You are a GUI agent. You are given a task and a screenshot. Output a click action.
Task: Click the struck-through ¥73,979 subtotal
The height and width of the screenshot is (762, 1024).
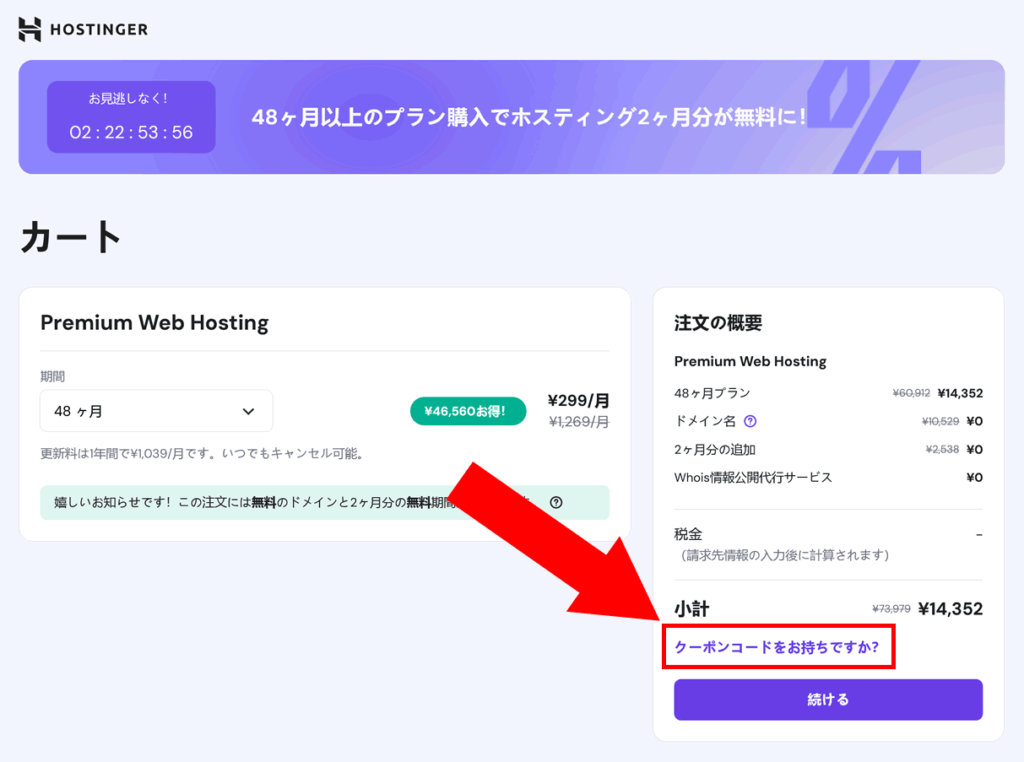click(891, 609)
